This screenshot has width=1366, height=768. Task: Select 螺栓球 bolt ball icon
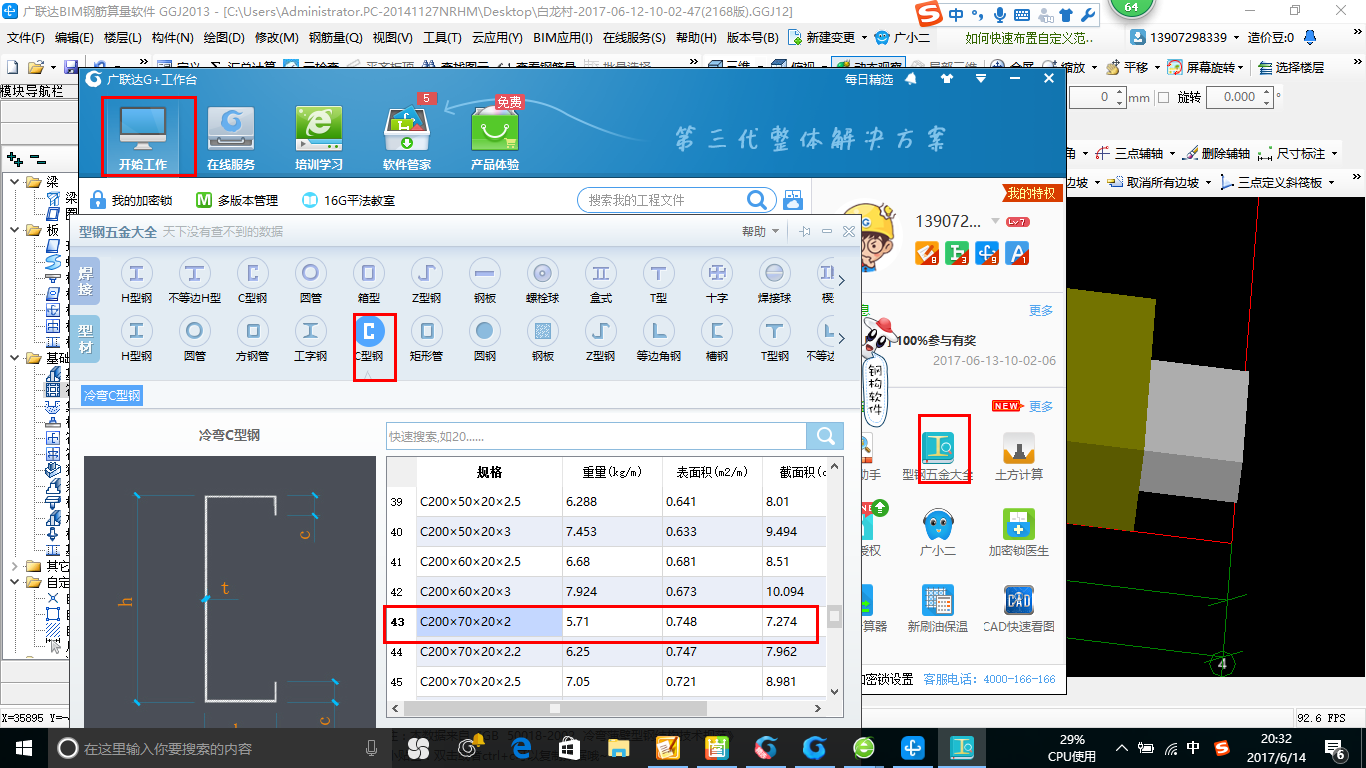(x=543, y=272)
